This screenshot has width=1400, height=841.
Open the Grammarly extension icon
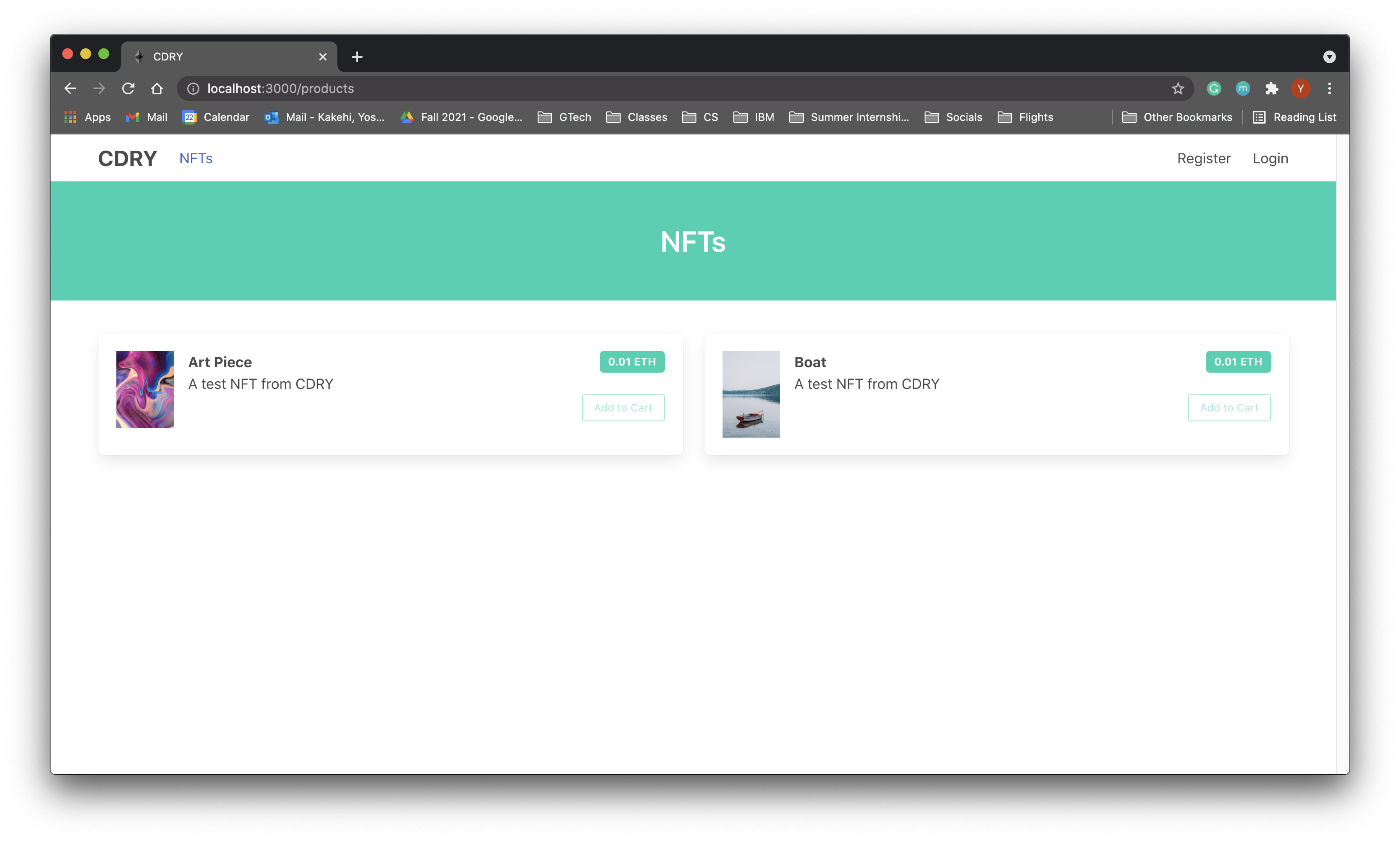click(x=1214, y=88)
